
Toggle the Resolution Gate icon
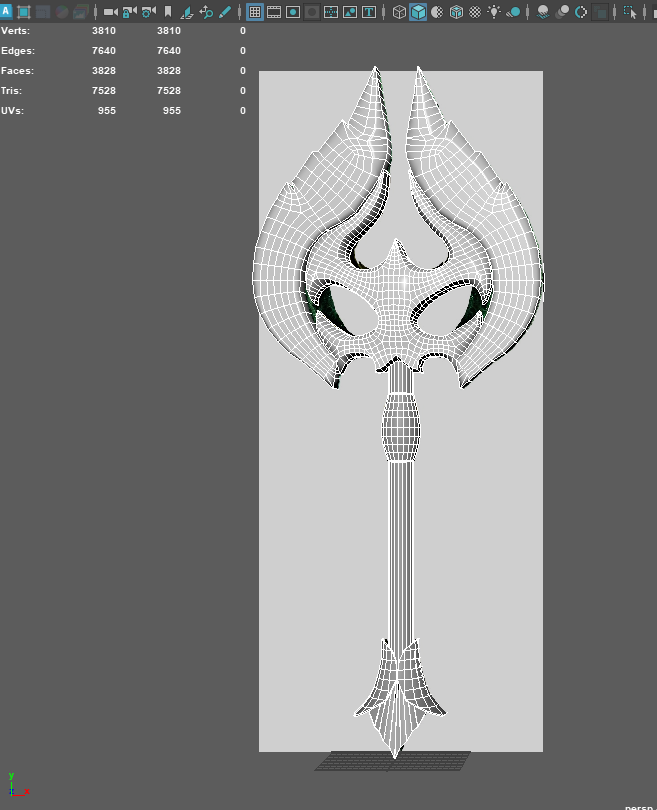pos(293,12)
